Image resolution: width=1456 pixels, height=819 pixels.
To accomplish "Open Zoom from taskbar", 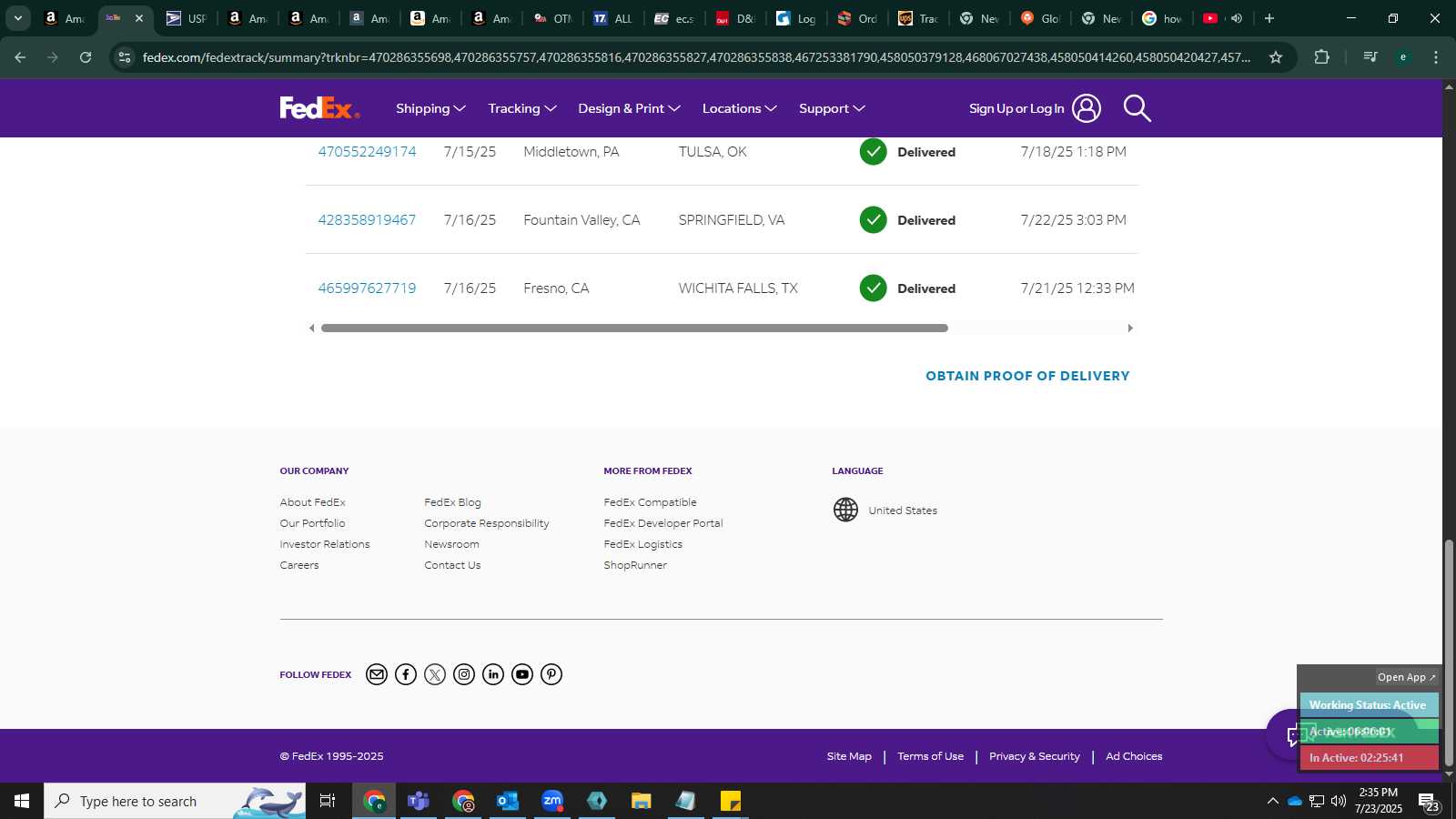I will tap(552, 801).
